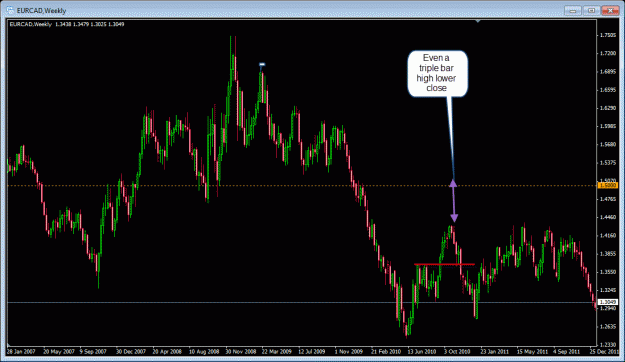Viewport: 625px width, 362px height.
Task: Click the 1.2635 price axis label
Action: point(608,327)
